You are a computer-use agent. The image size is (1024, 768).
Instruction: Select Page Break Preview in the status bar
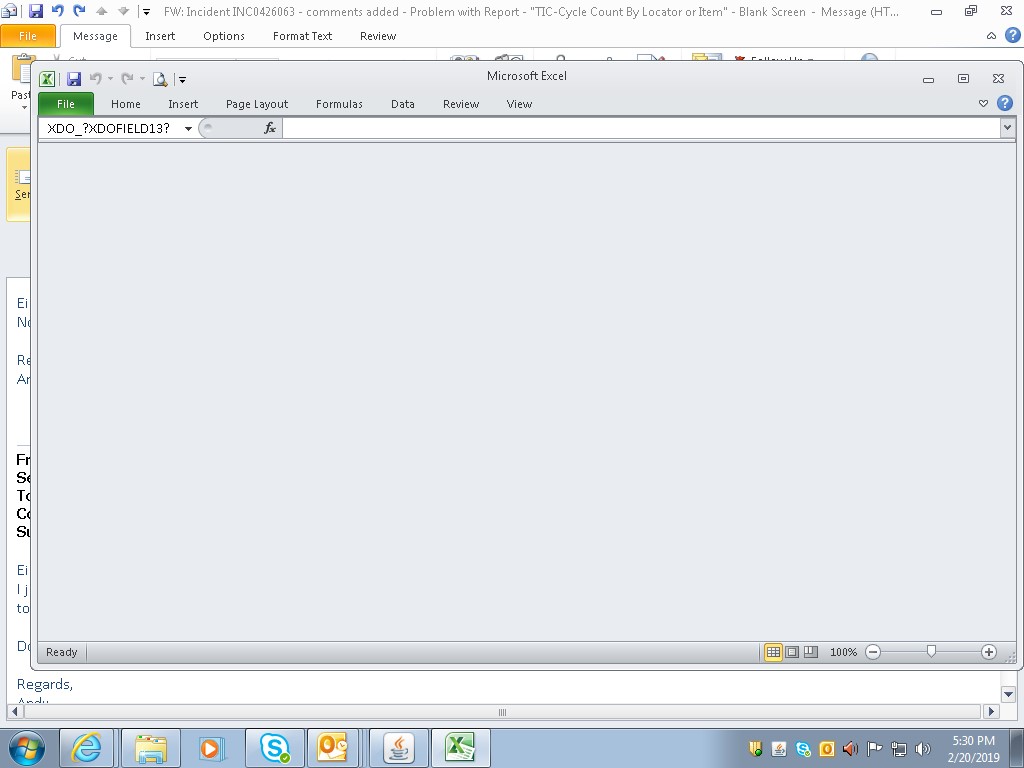[808, 651]
